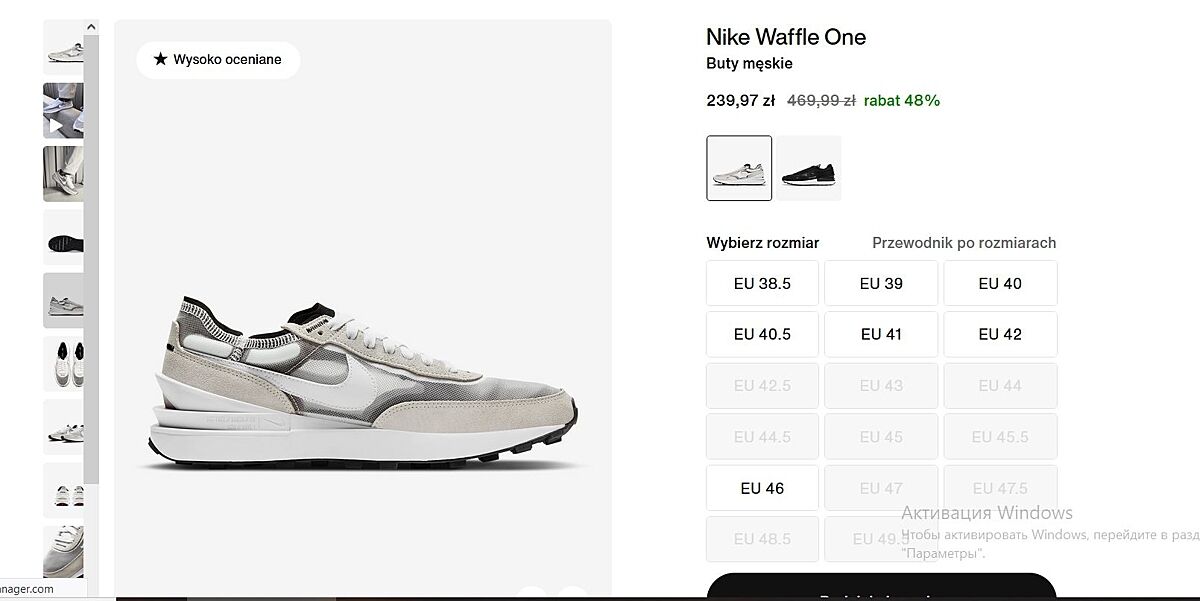The image size is (1200, 601).
Task: Click the scrollbar up arrow
Action: coord(91,27)
